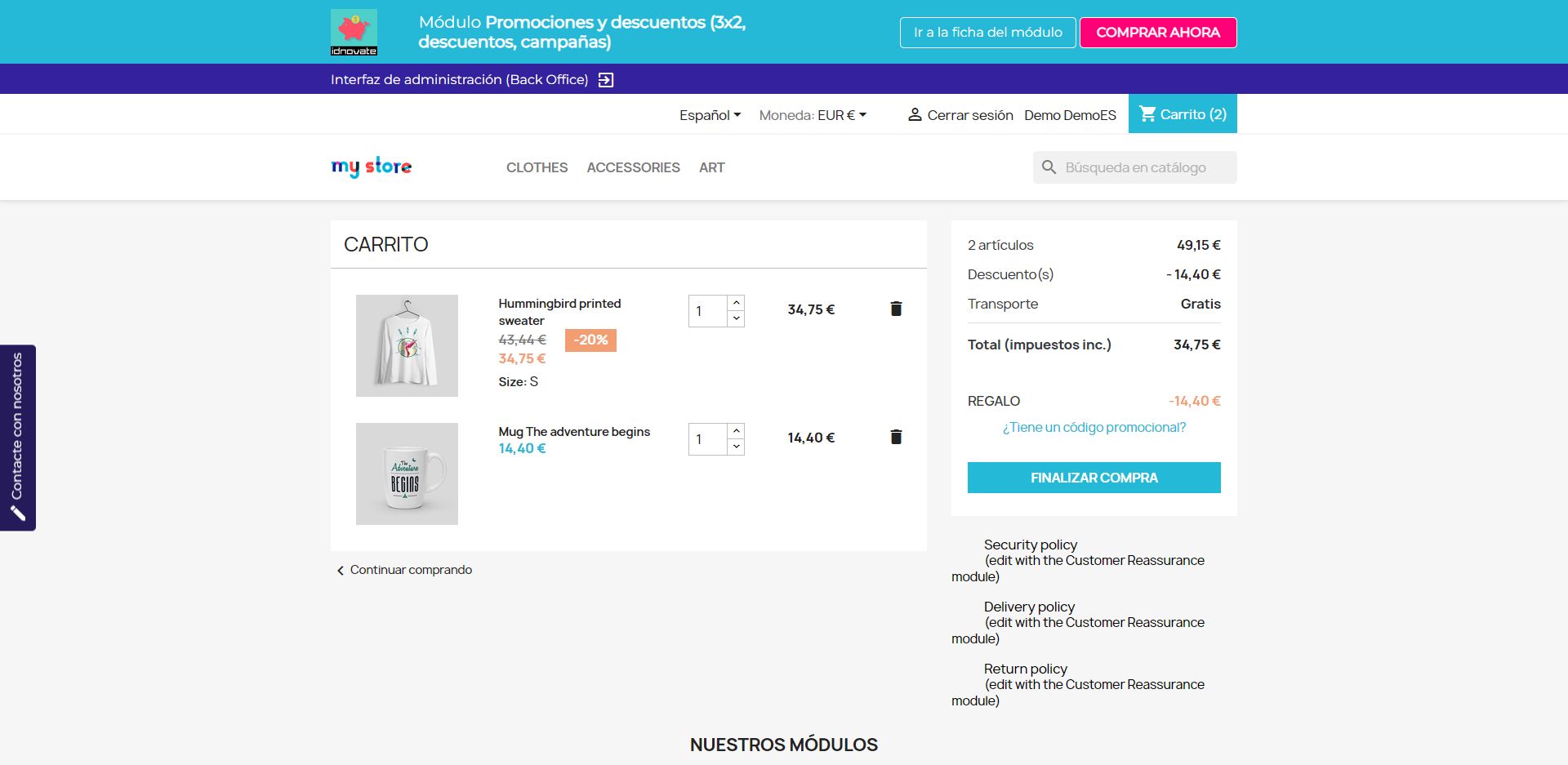Click the struck-through 43,44 € price
The height and width of the screenshot is (765, 1568).
[523, 340]
